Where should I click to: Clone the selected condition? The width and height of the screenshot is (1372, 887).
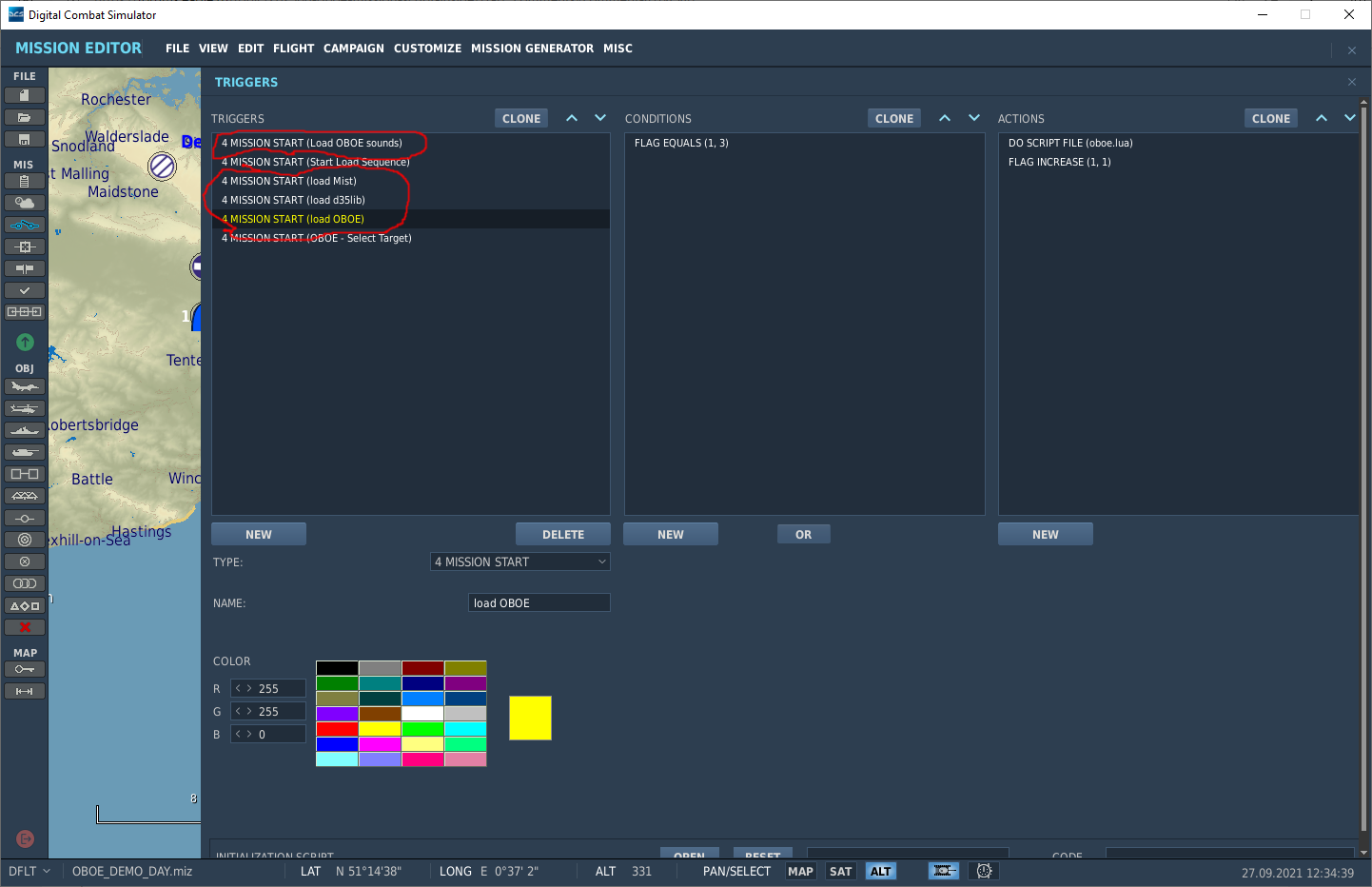[894, 118]
